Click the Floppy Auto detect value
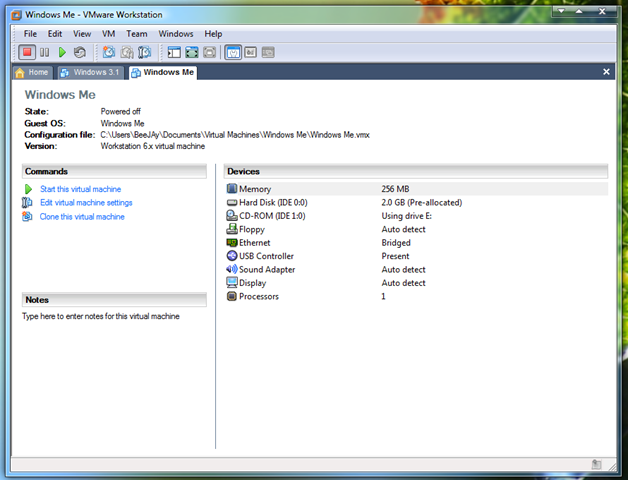This screenshot has width=628, height=480. pyautogui.click(x=403, y=230)
